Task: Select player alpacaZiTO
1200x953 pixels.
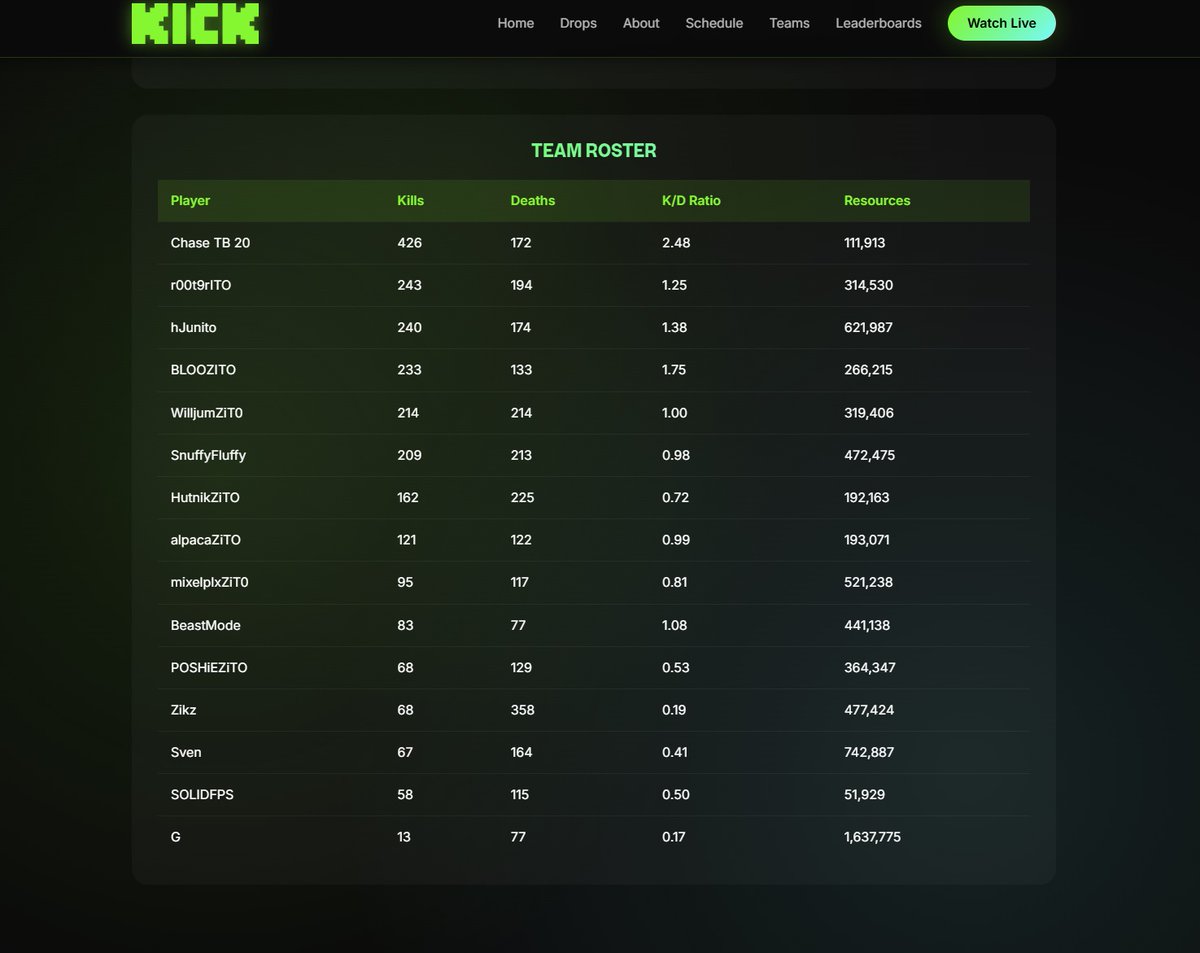Action: click(x=206, y=540)
